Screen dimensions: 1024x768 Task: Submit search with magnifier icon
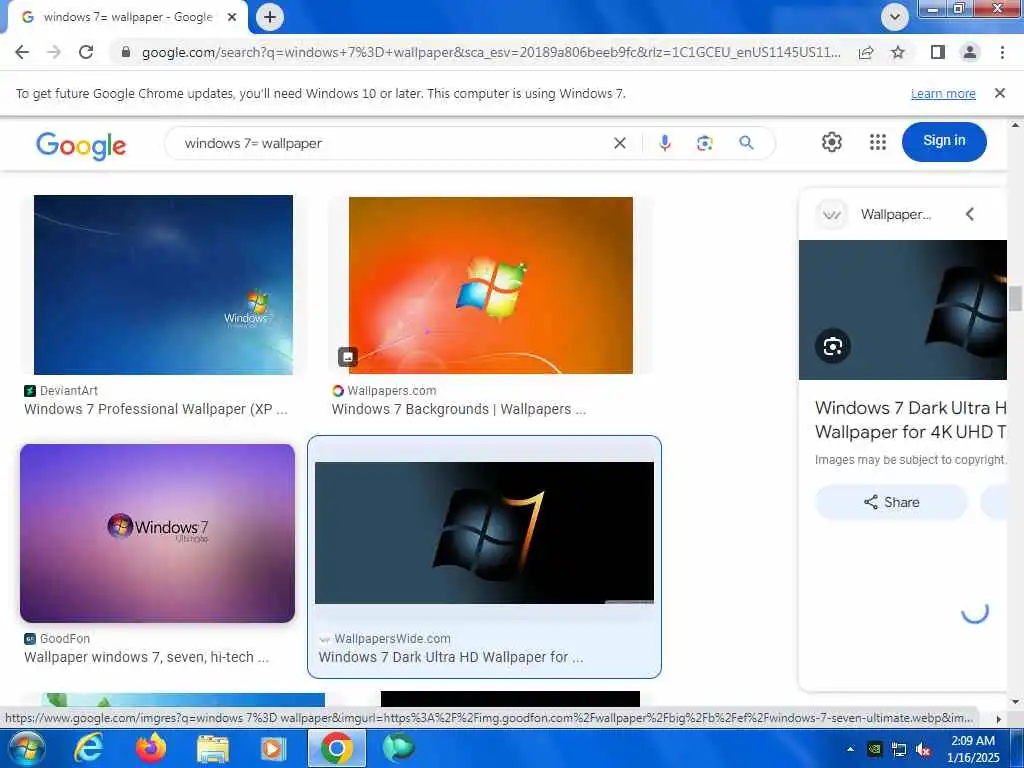746,143
